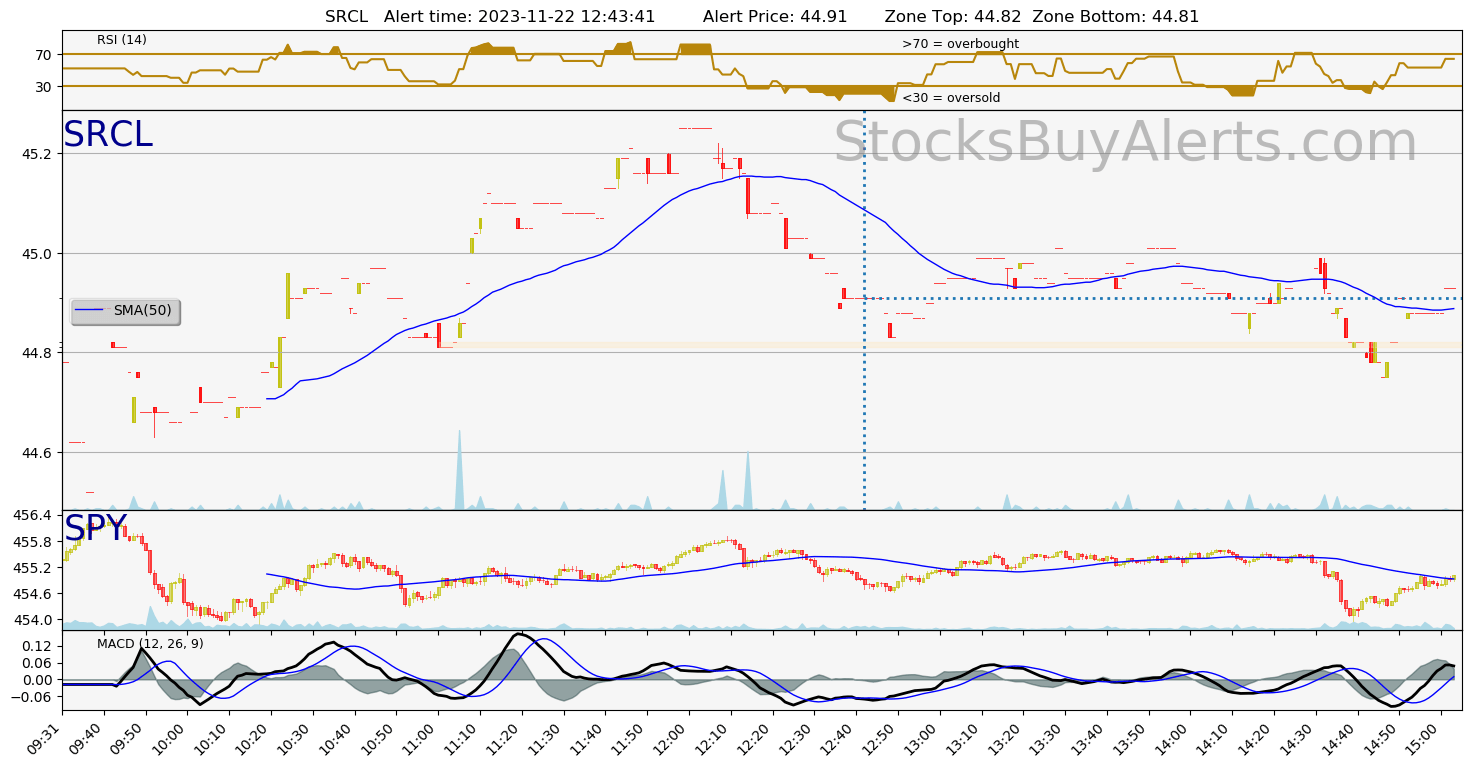Click the '>70 = overbought' annotation
The height and width of the screenshot is (768, 1476).
pos(960,44)
